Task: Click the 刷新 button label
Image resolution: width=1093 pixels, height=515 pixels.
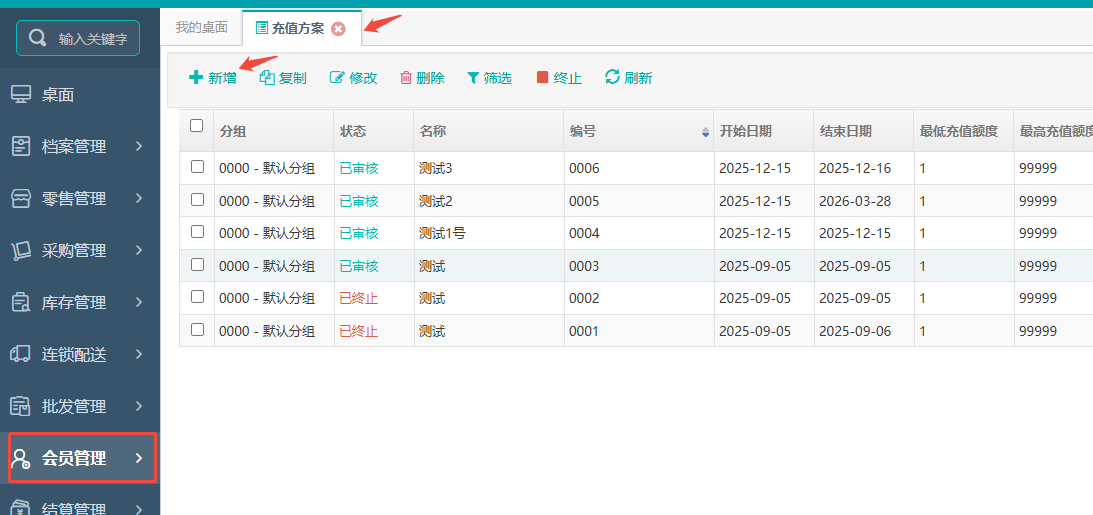Action: [639, 78]
